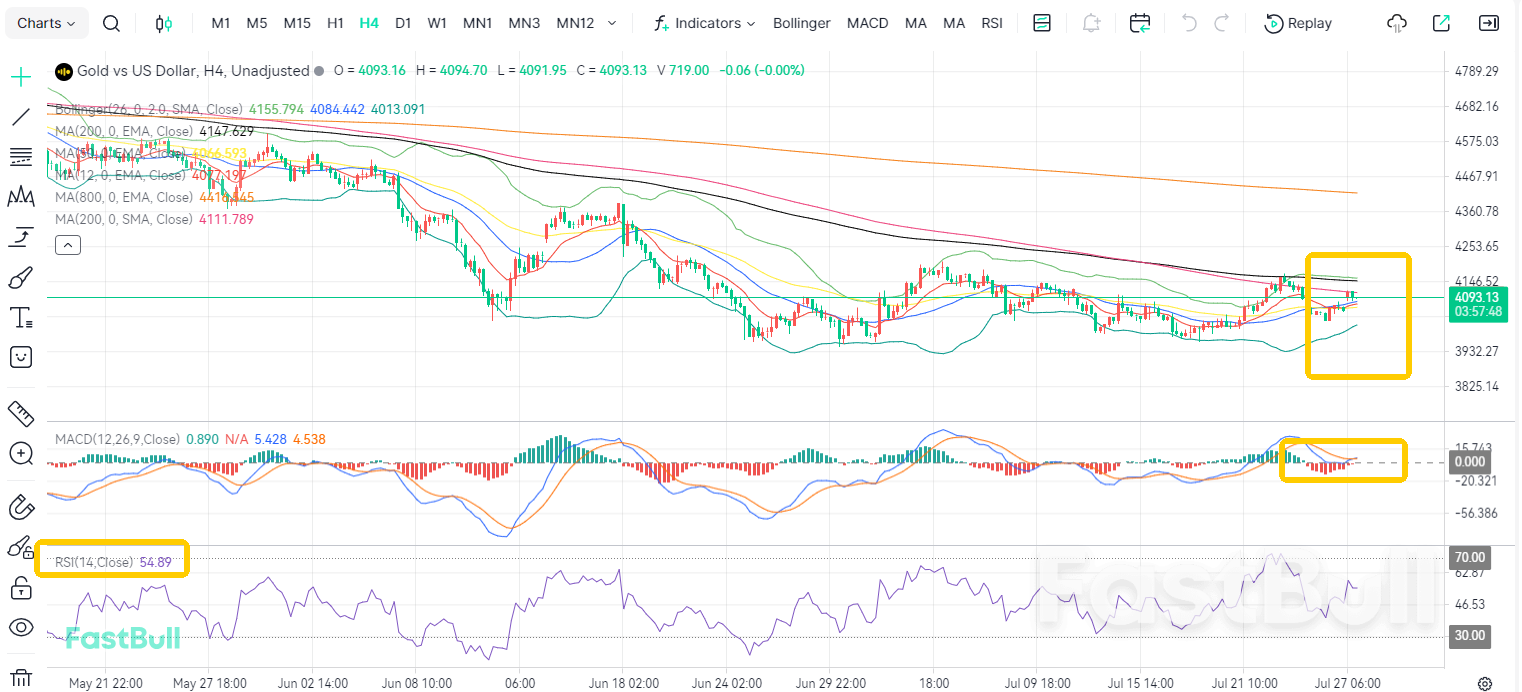Select the active H4 timeframe

click(369, 23)
